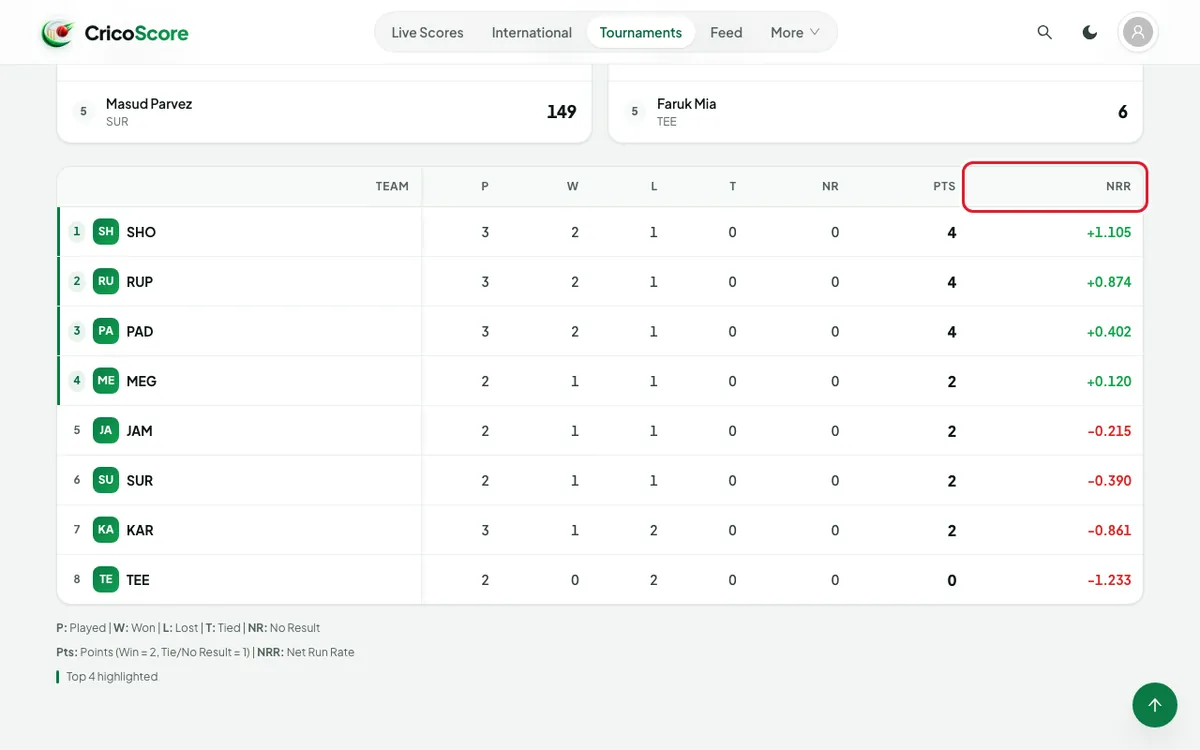
Task: Click the JA team badge
Action: pyautogui.click(x=106, y=431)
